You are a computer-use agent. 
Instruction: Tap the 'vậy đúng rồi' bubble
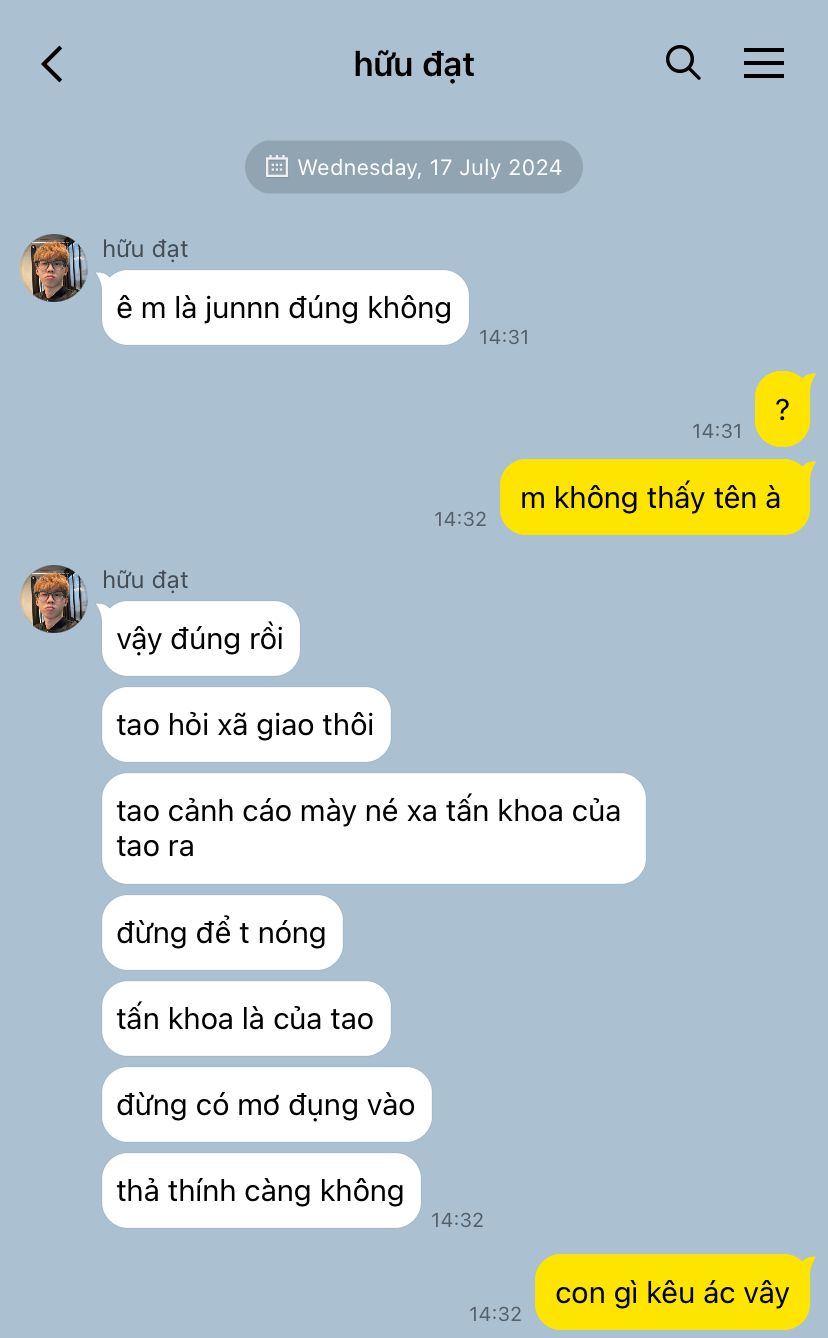pyautogui.click(x=201, y=638)
